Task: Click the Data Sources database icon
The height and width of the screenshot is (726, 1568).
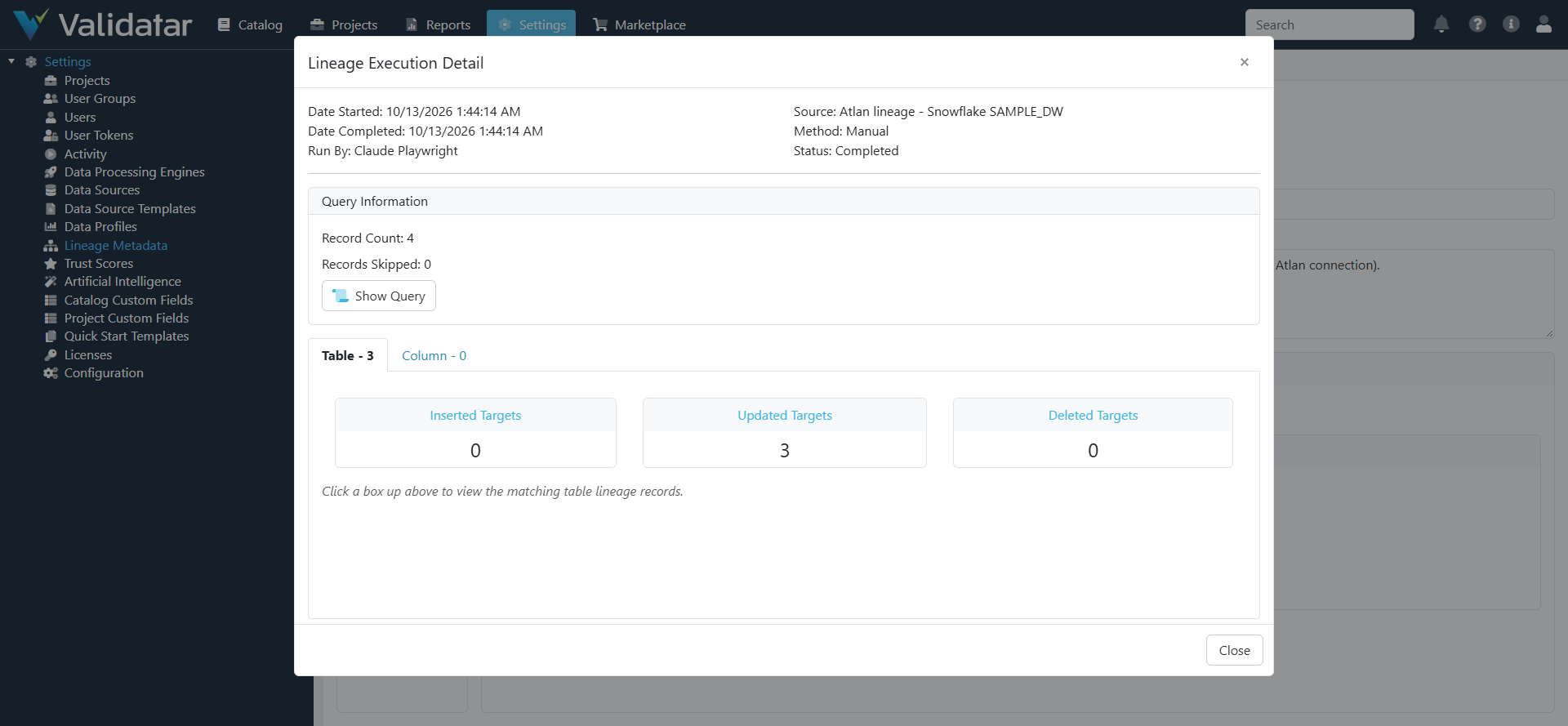Action: pyautogui.click(x=51, y=190)
